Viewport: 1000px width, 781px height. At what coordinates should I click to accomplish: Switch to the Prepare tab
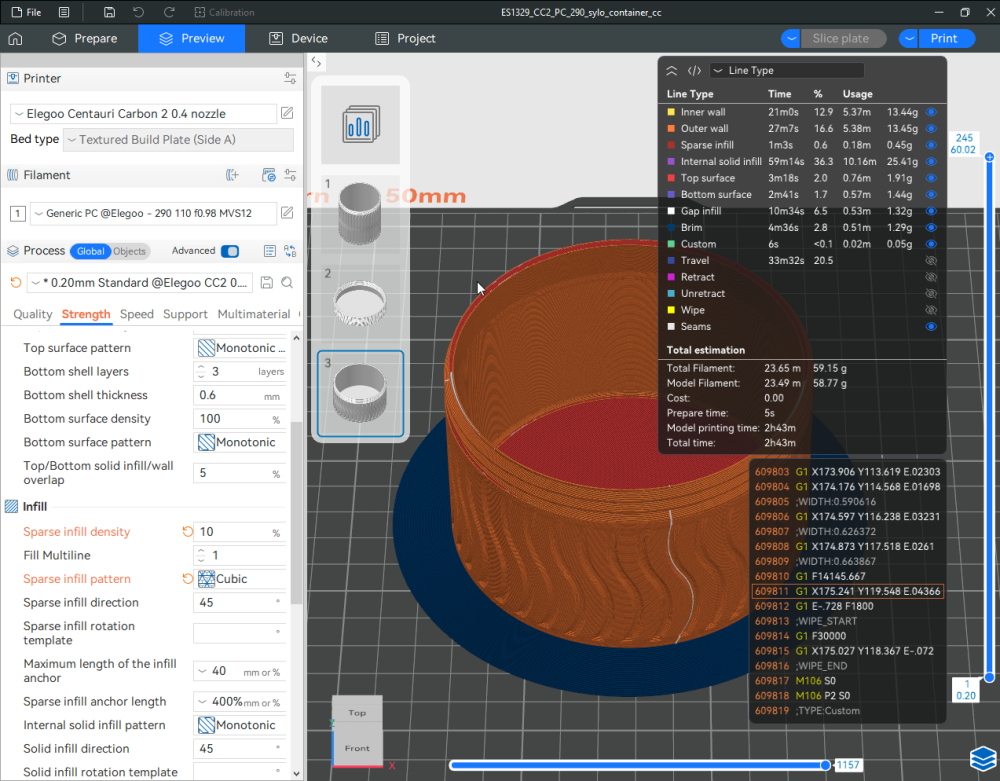[84, 38]
